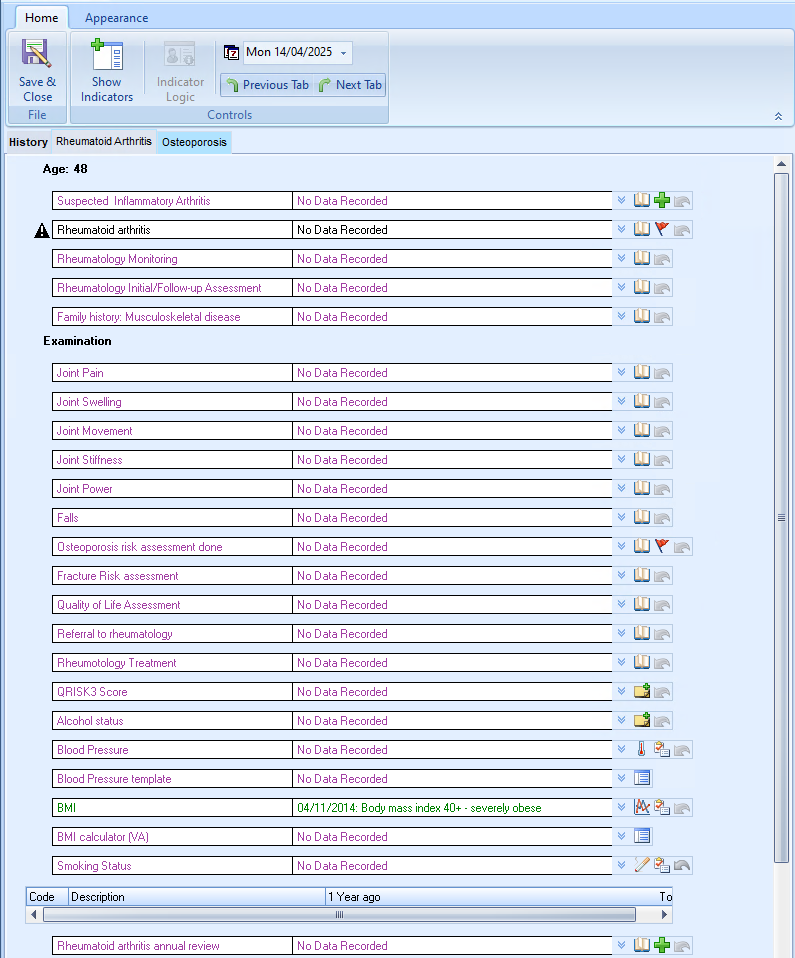Select the Rheumatoid Arthritis tab
The width and height of the screenshot is (795, 958).
click(104, 141)
